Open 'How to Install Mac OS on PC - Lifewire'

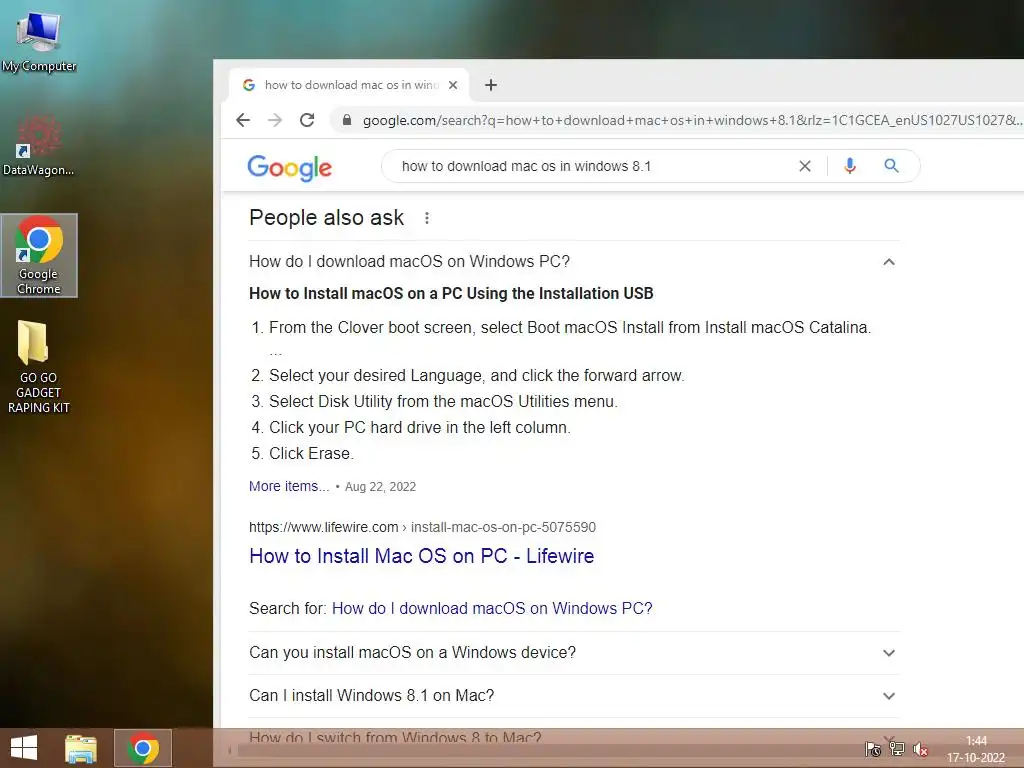coord(422,556)
